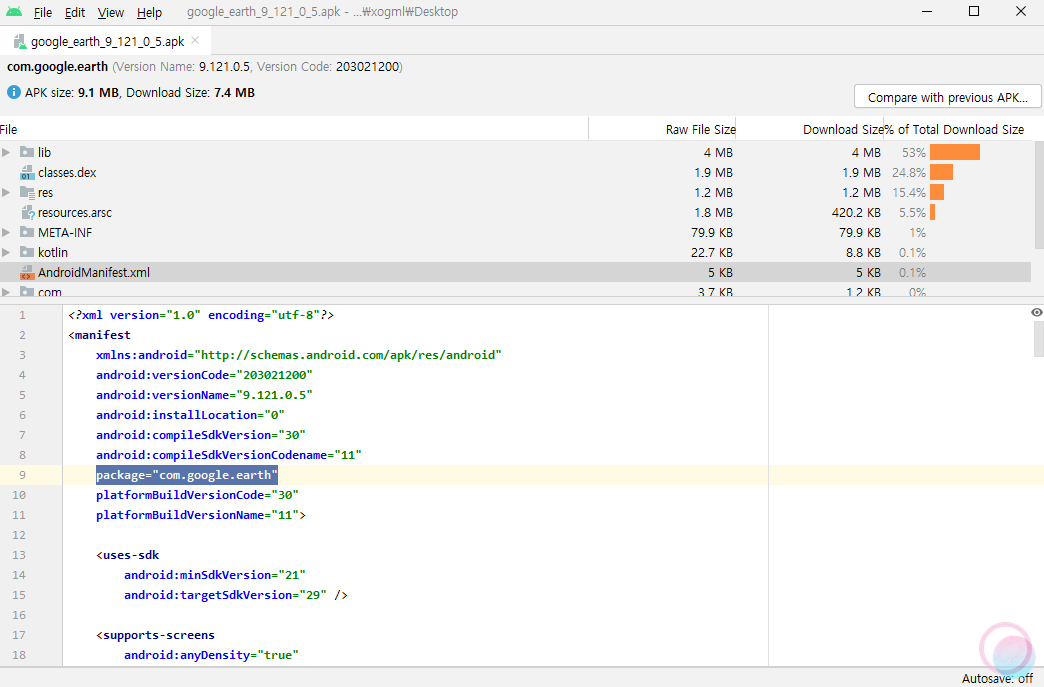Expand the lib folder
The image size is (1044, 687).
click(x=6, y=152)
